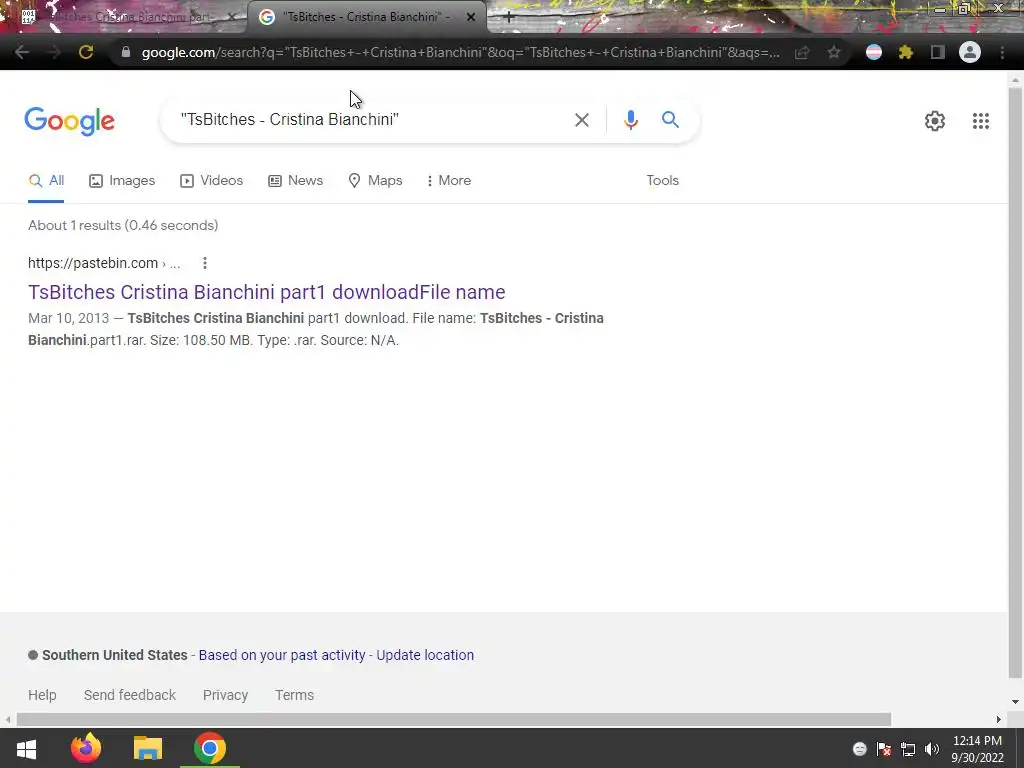The width and height of the screenshot is (1024, 768).
Task: Close the first pastebin tab
Action: [232, 18]
